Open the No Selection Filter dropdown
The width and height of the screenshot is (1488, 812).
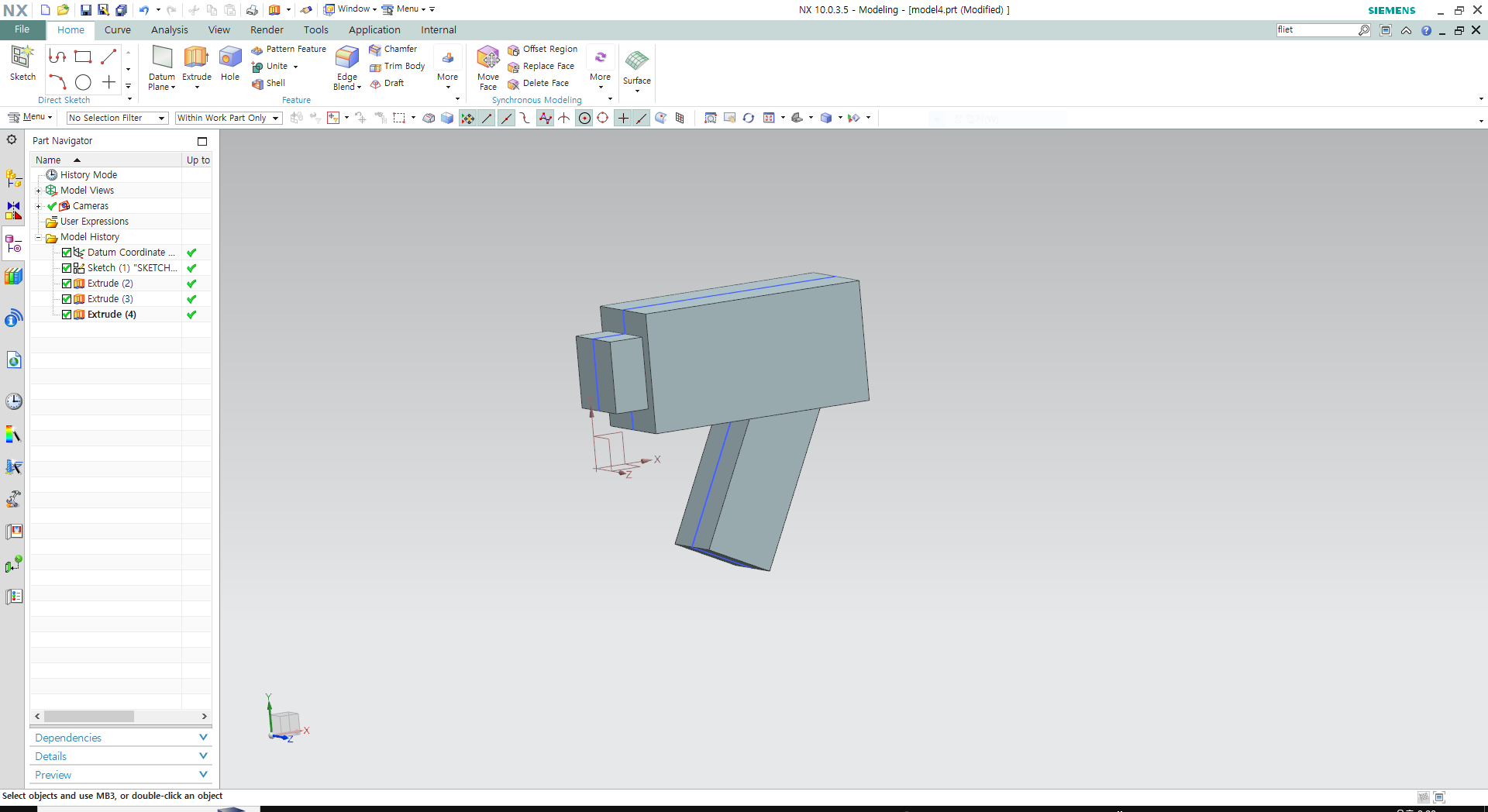click(117, 118)
